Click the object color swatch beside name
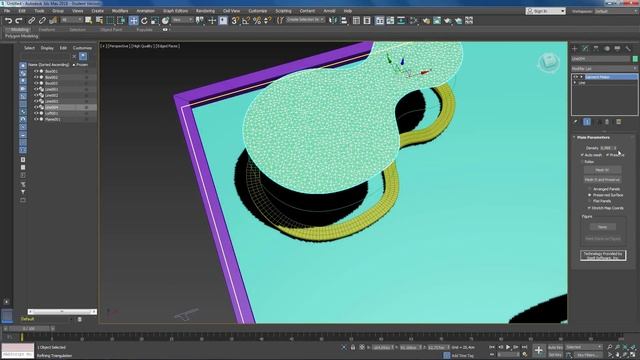 point(635,59)
